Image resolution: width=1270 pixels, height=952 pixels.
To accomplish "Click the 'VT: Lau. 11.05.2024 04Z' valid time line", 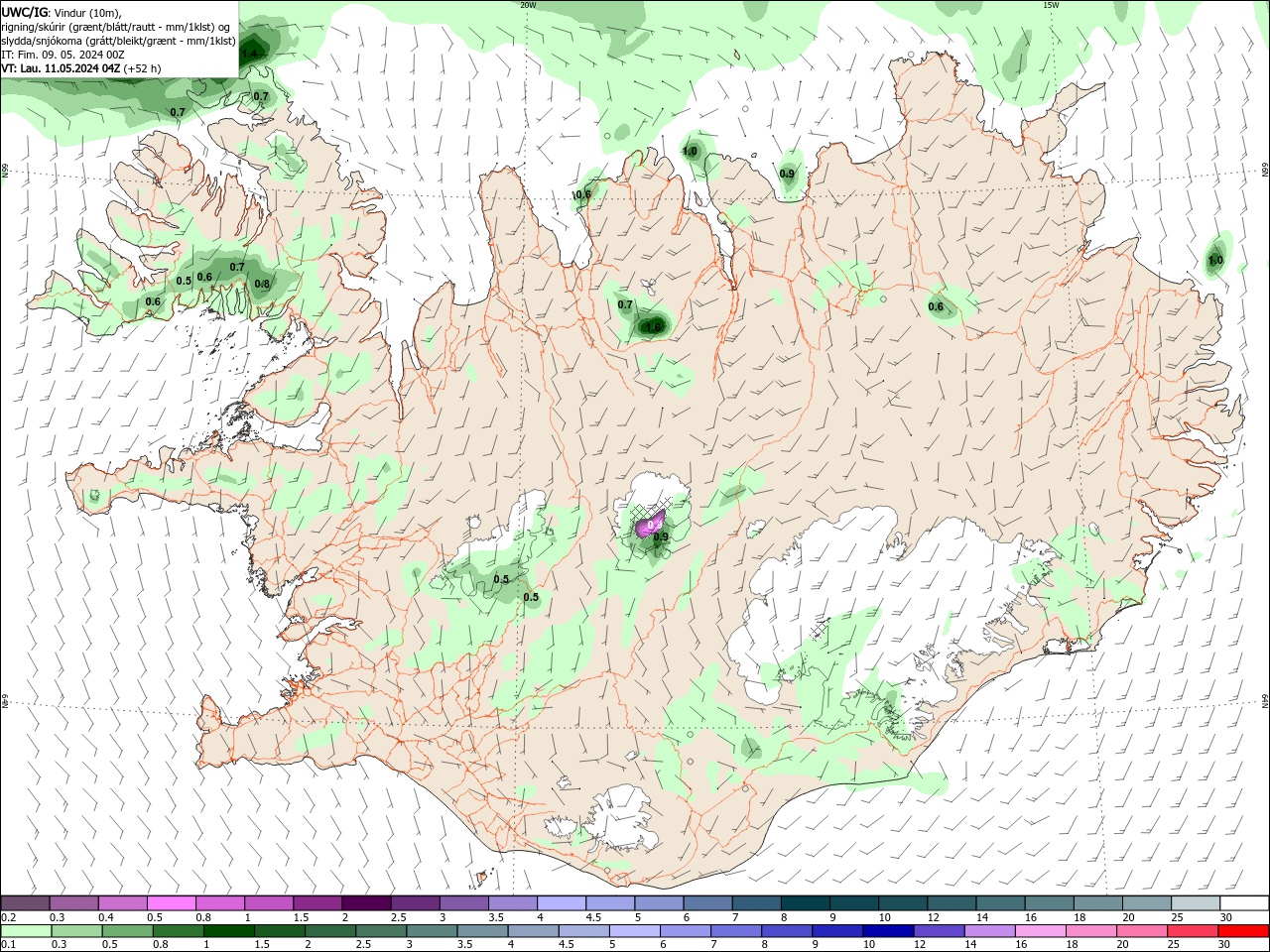I will pyautogui.click(x=61, y=68).
